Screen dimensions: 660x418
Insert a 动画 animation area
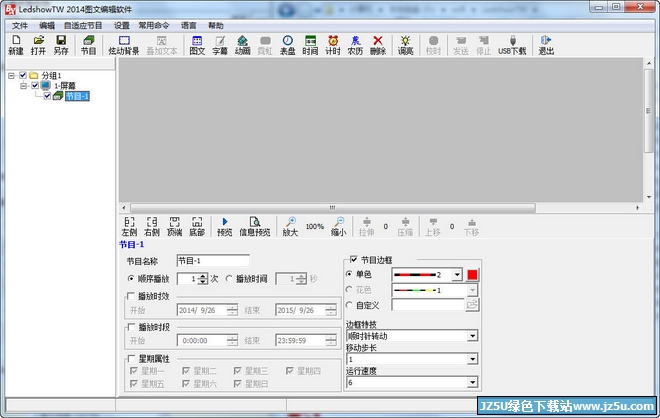[x=242, y=45]
